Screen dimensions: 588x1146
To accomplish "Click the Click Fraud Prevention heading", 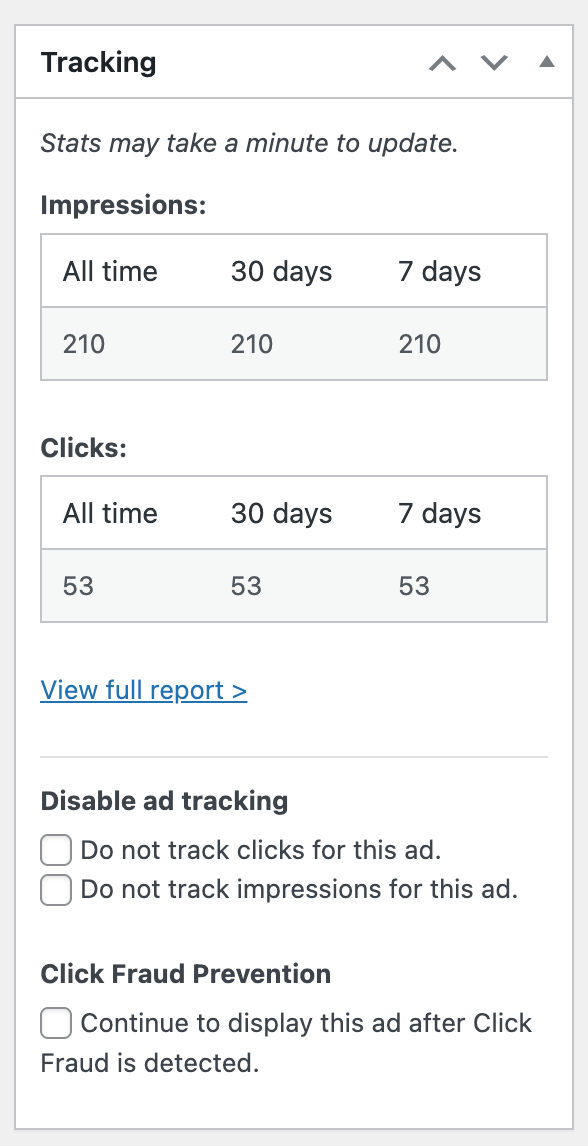I will [x=185, y=974].
